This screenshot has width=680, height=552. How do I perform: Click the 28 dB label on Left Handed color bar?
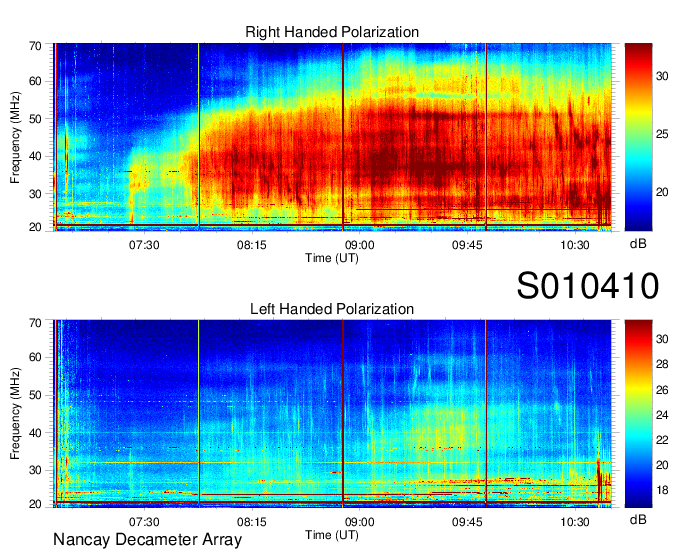coord(662,364)
